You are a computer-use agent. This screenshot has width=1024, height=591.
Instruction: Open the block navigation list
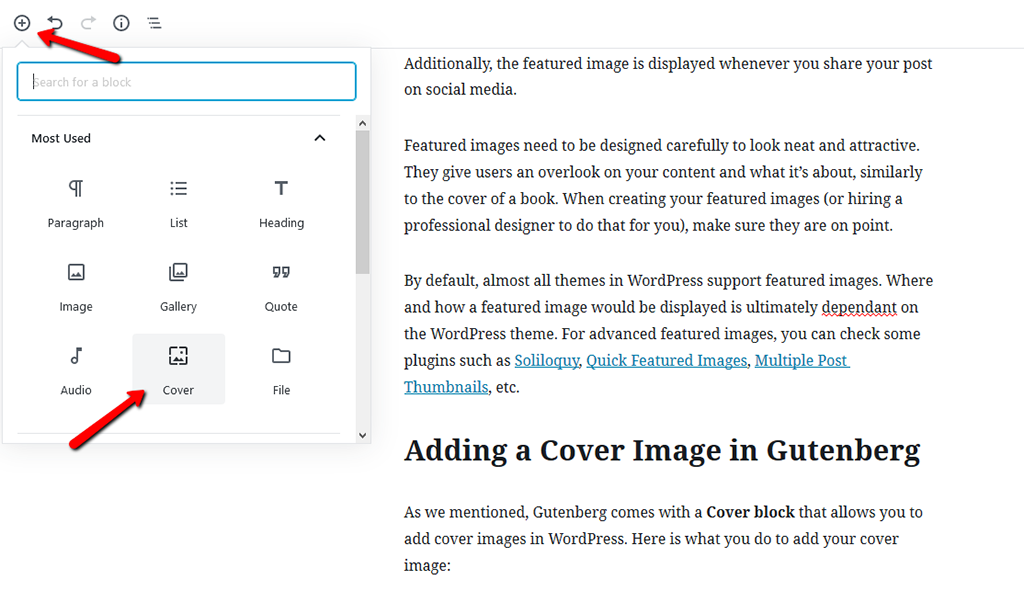pos(154,22)
